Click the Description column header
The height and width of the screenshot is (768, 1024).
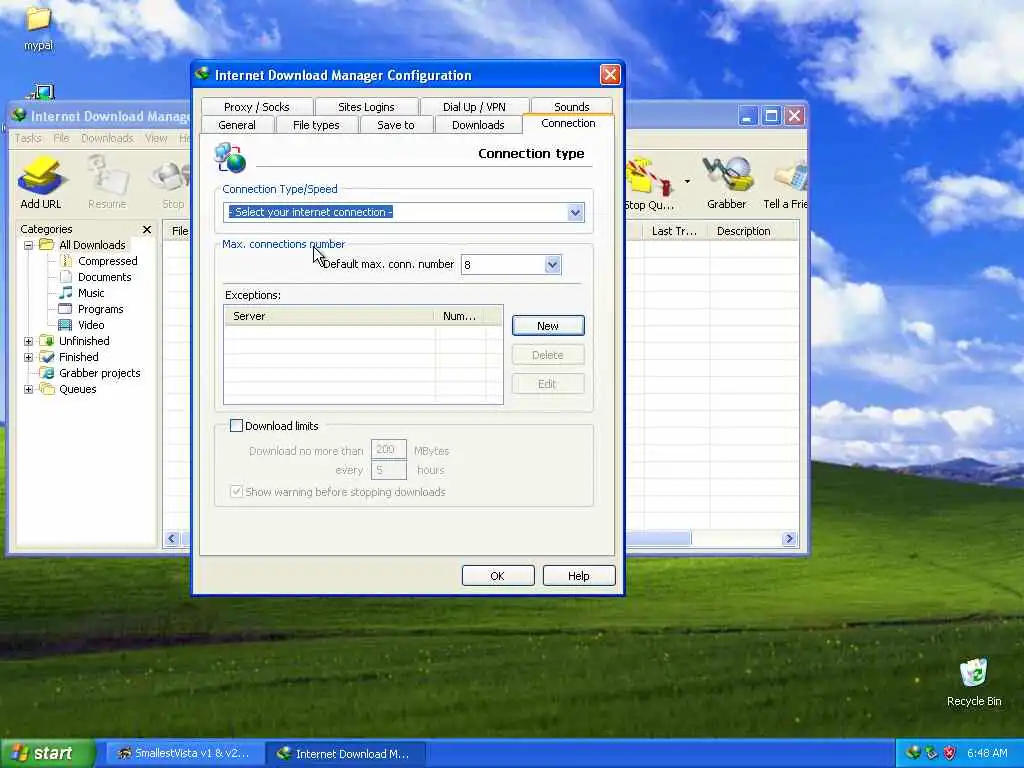752,231
